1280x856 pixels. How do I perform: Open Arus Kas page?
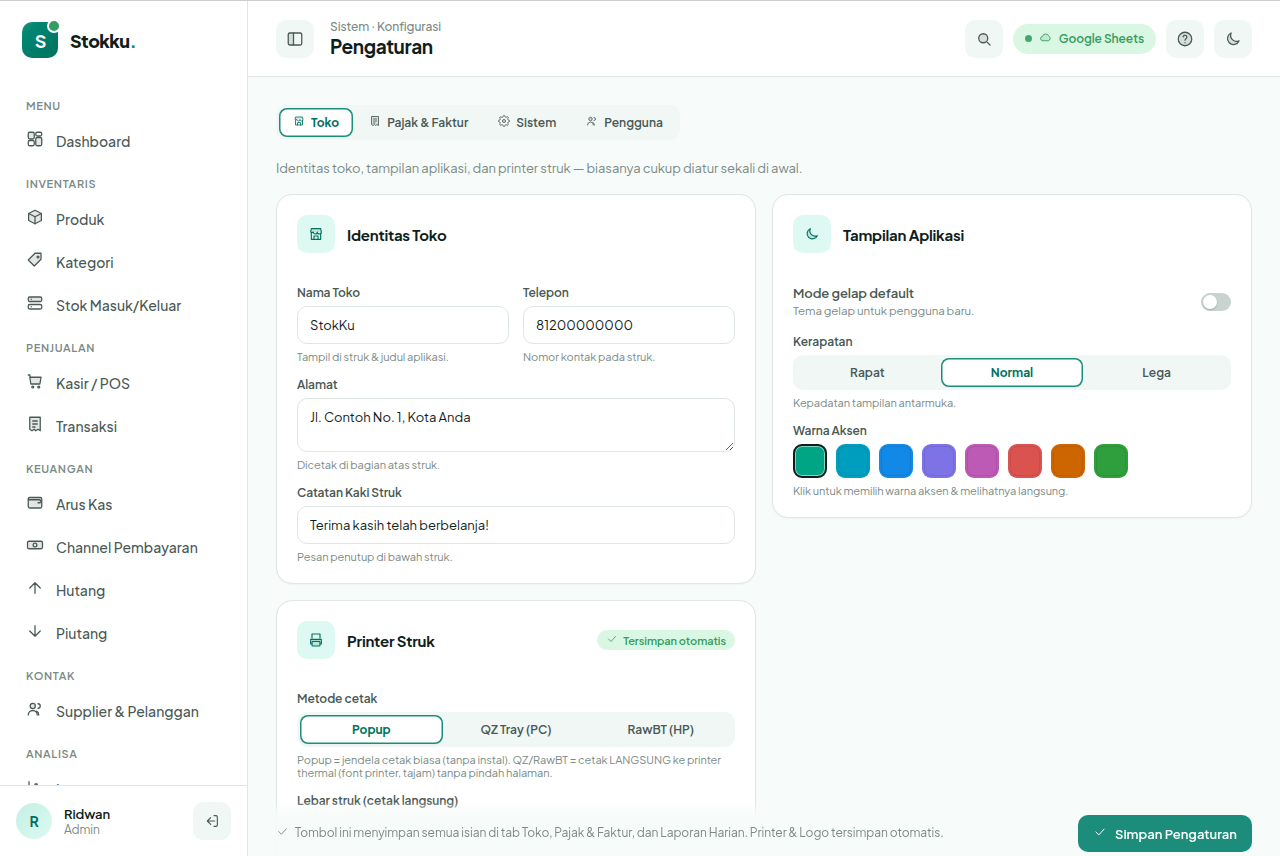123,504
